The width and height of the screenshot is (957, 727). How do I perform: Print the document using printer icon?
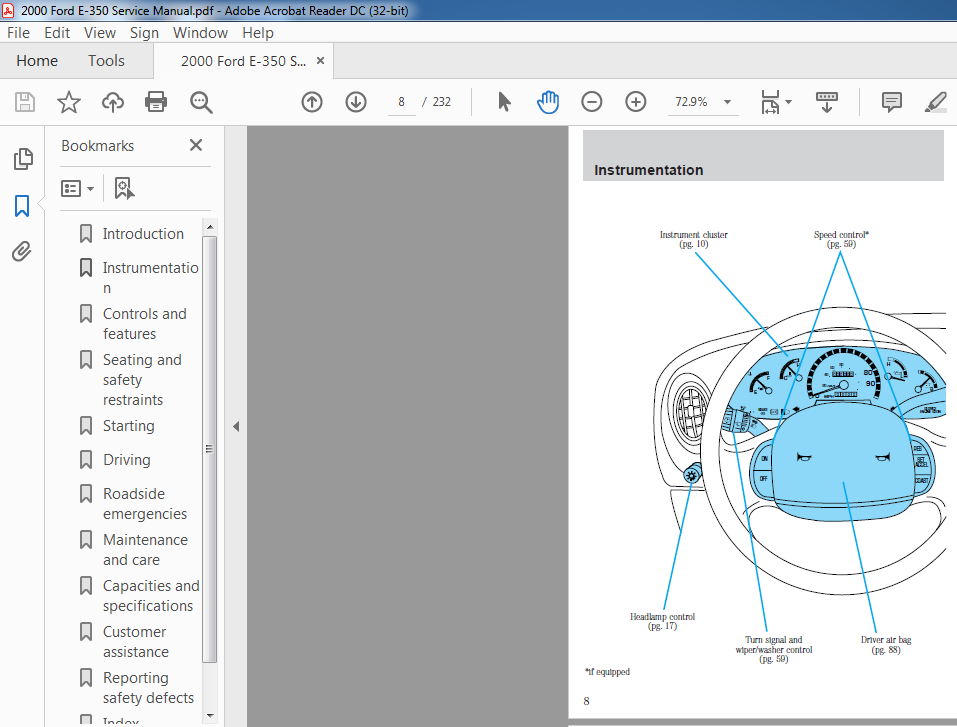coord(156,102)
